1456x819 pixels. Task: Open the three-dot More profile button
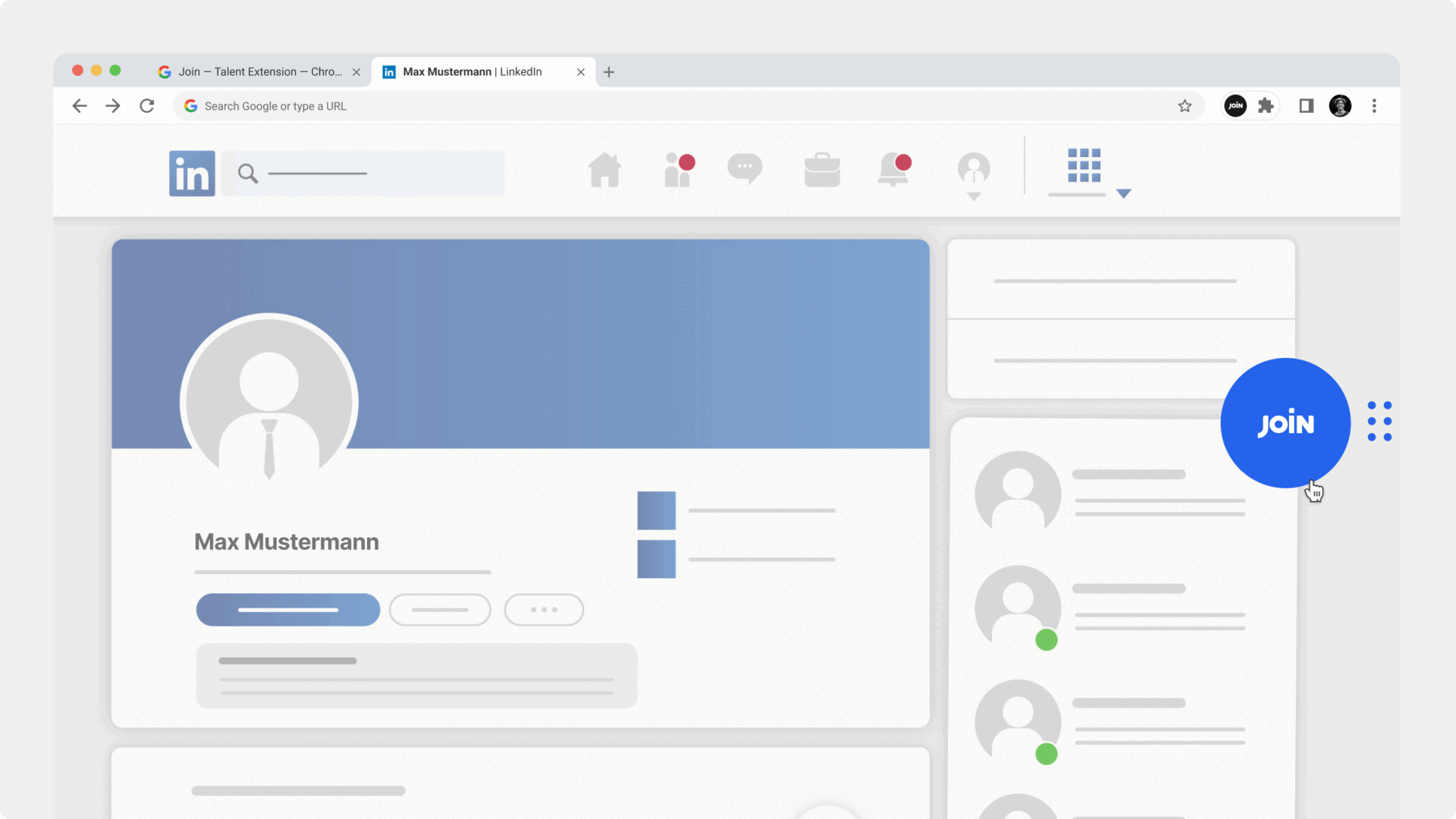point(544,610)
